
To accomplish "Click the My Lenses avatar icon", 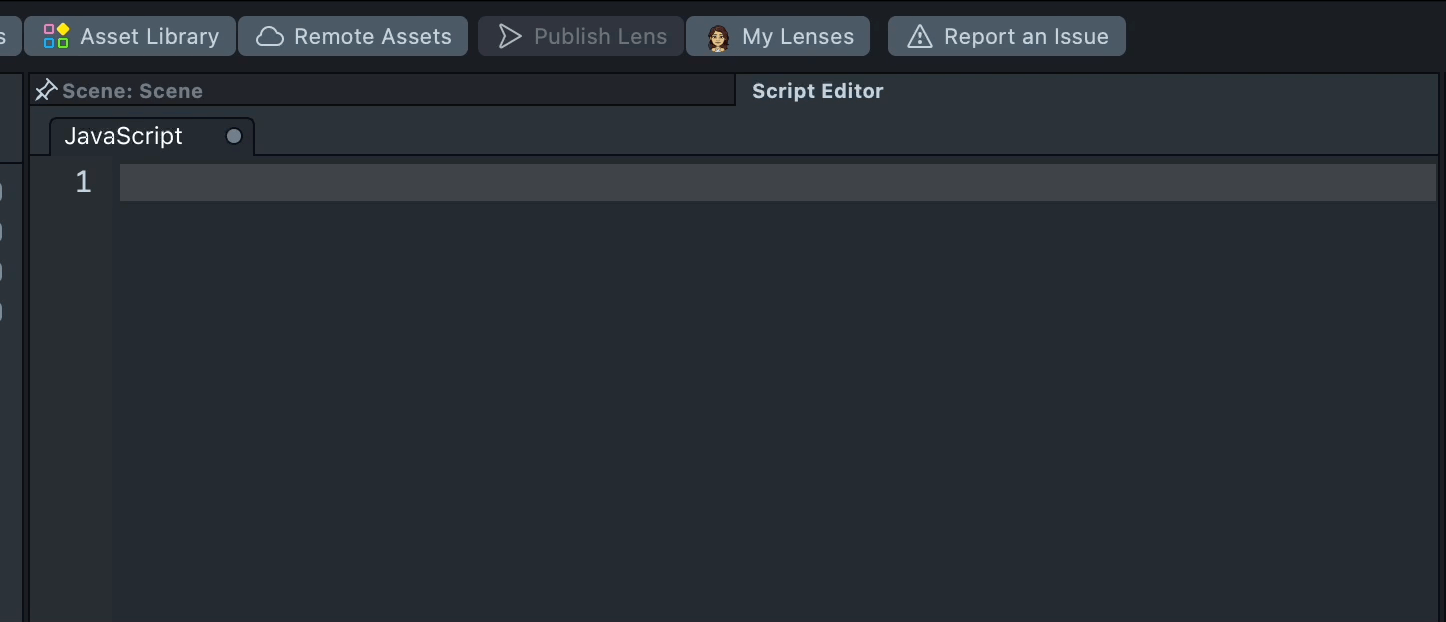I will 718,37.
